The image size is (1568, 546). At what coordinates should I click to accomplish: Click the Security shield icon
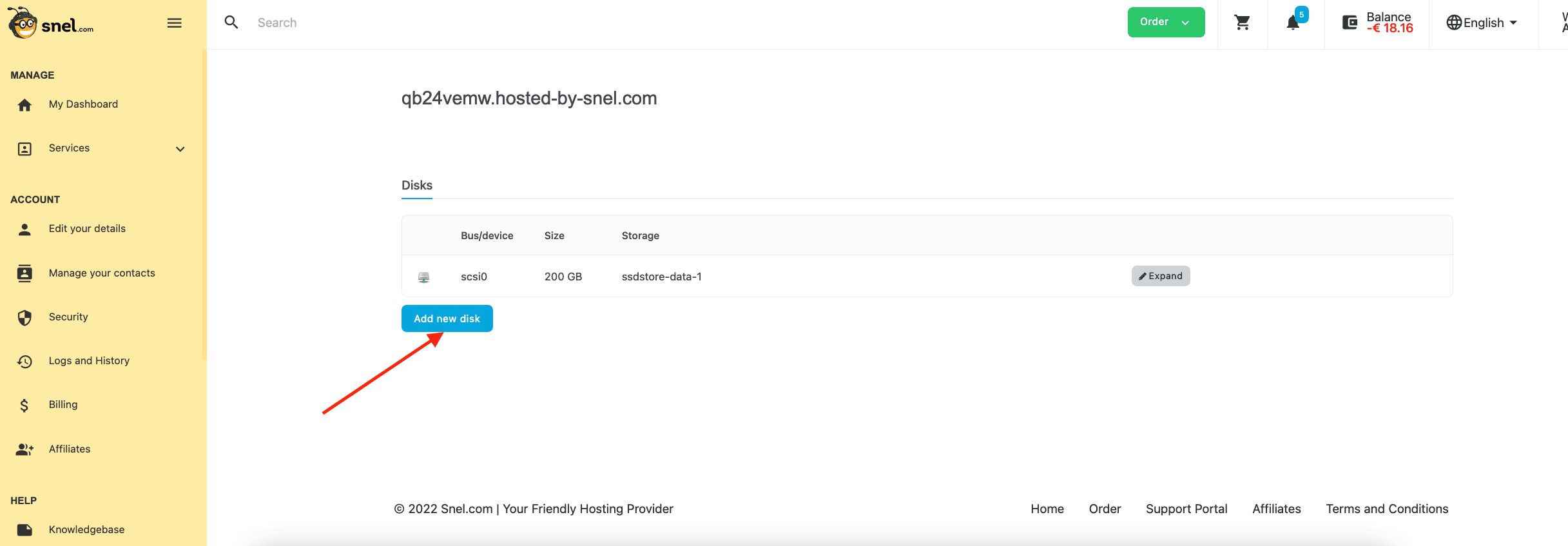point(24,318)
